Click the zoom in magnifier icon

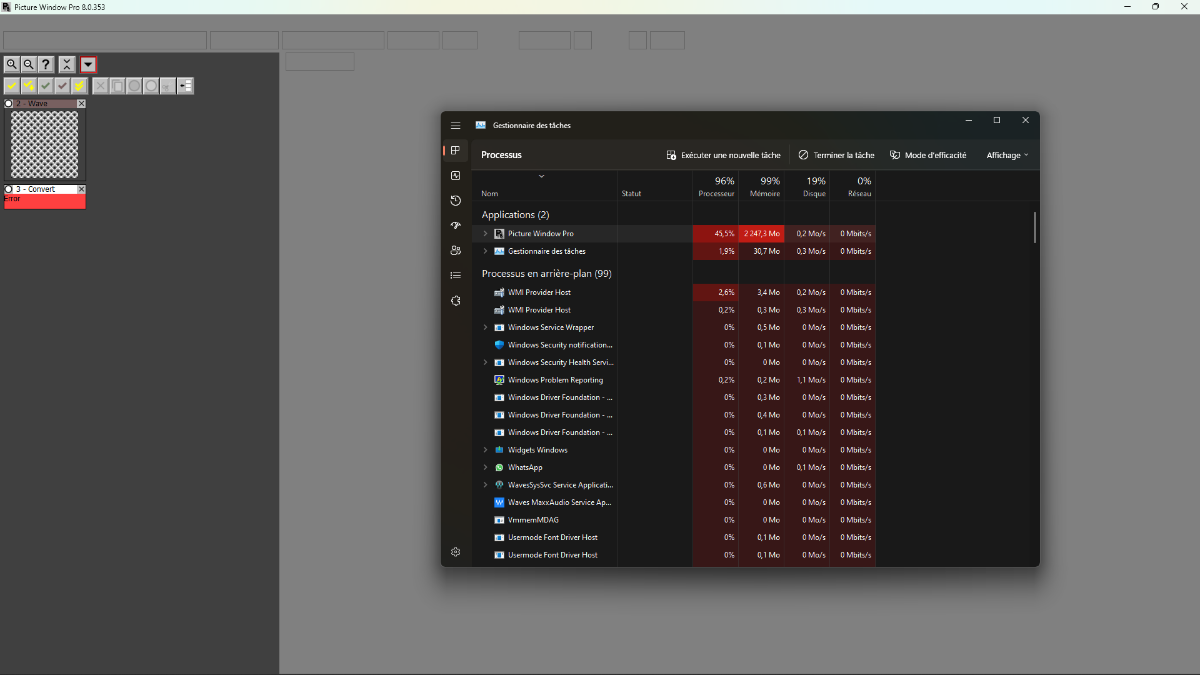pyautogui.click(x=12, y=64)
